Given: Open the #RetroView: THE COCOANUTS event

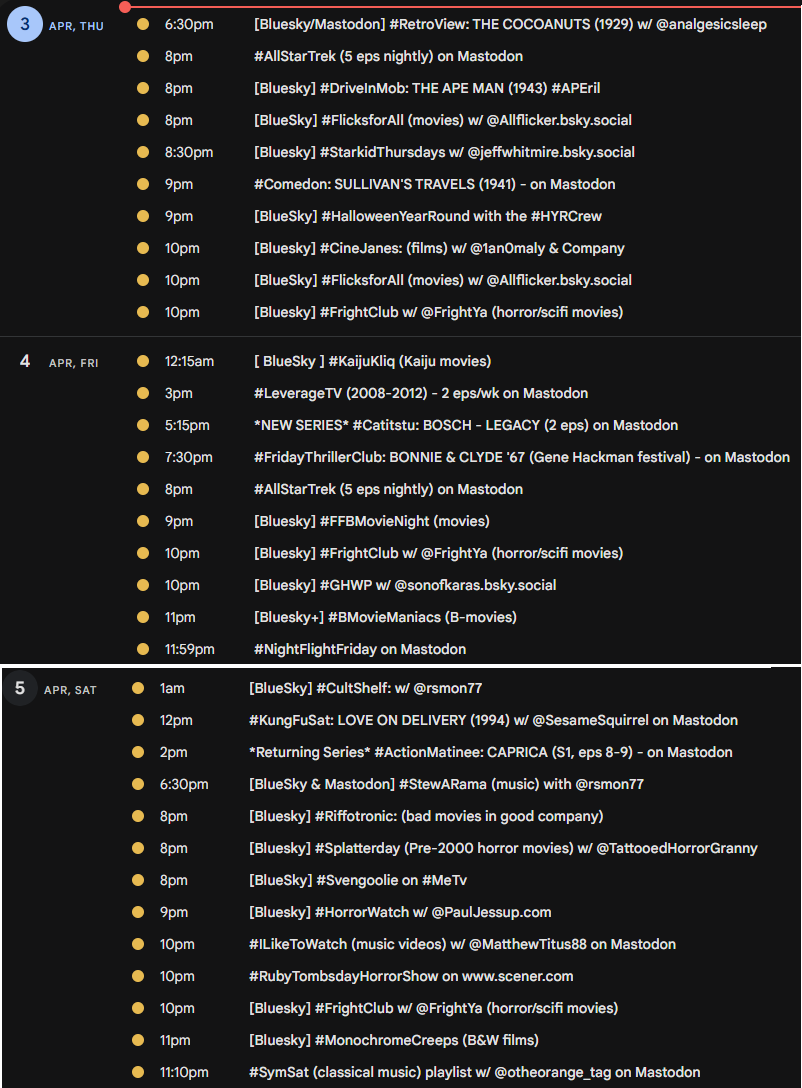Looking at the screenshot, I should [510, 24].
